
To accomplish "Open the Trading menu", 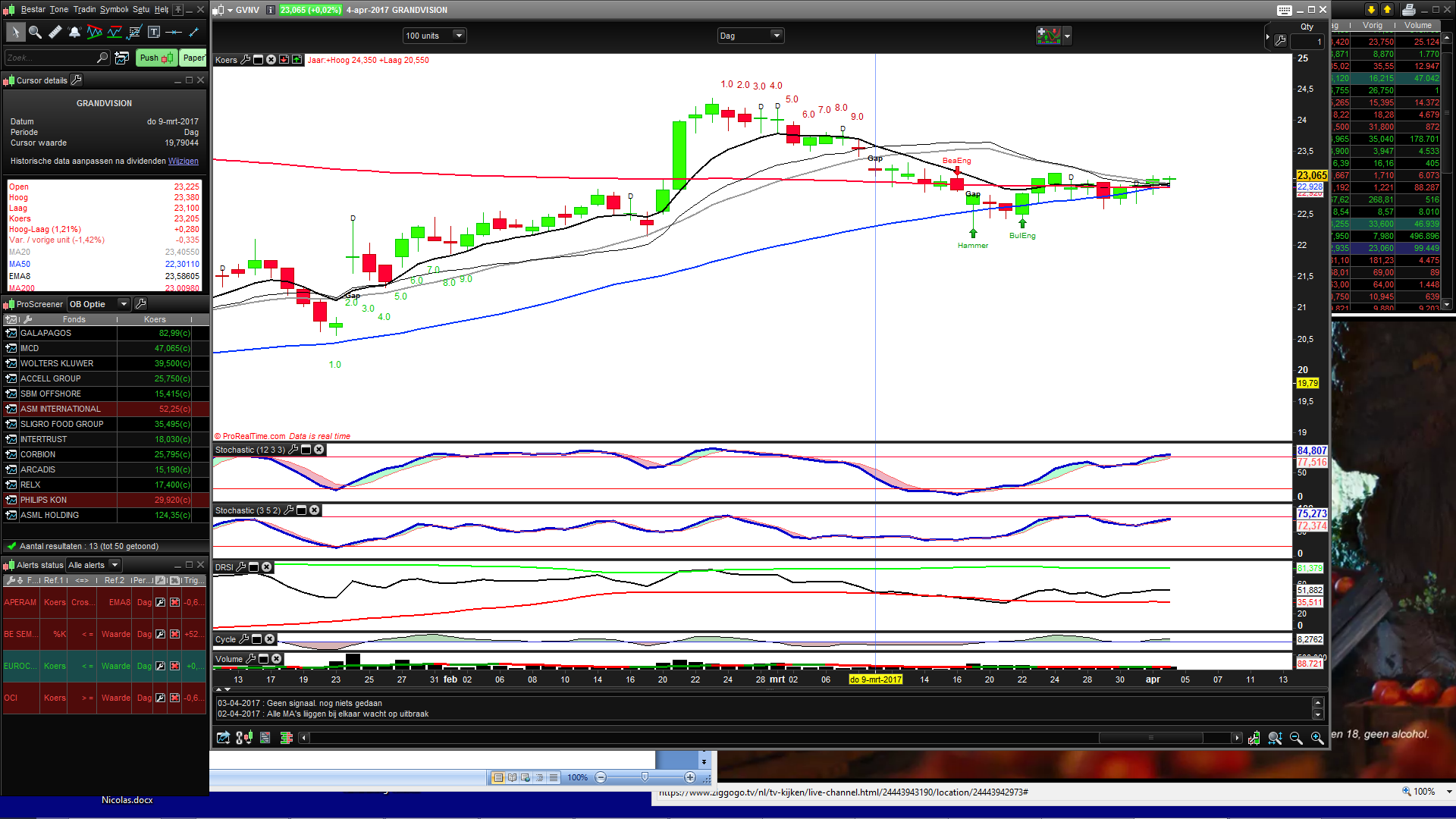I will coord(84,10).
